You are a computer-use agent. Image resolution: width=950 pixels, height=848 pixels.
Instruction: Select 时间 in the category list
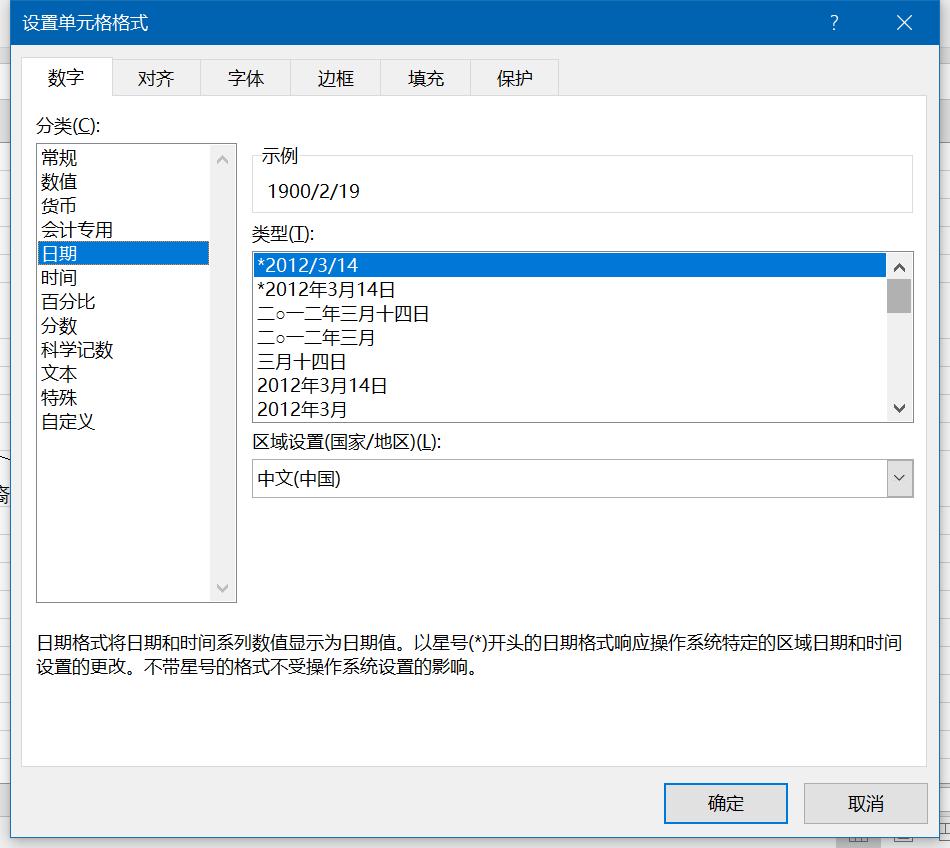(x=68, y=277)
